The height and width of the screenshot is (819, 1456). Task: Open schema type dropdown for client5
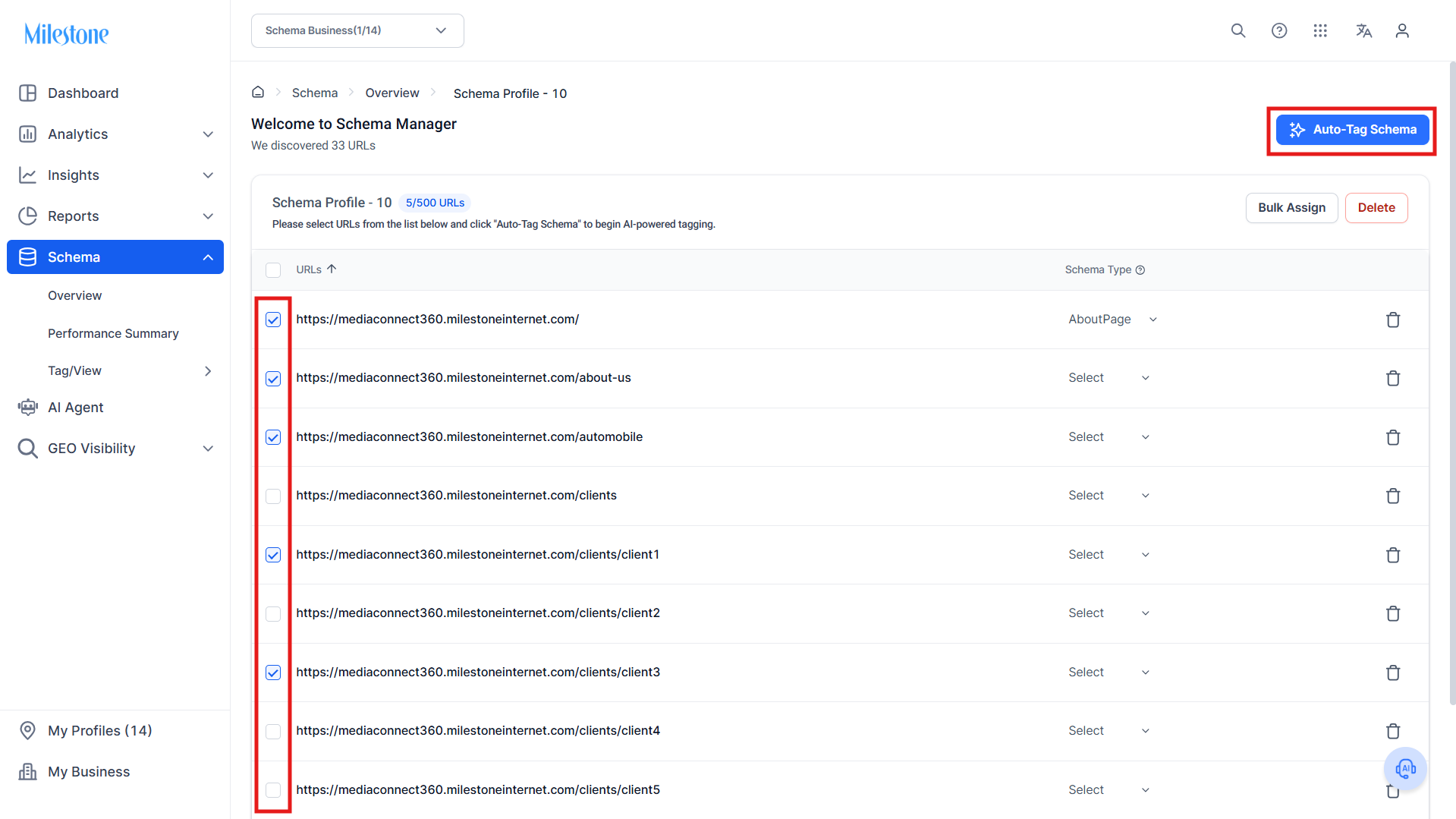[1109, 789]
